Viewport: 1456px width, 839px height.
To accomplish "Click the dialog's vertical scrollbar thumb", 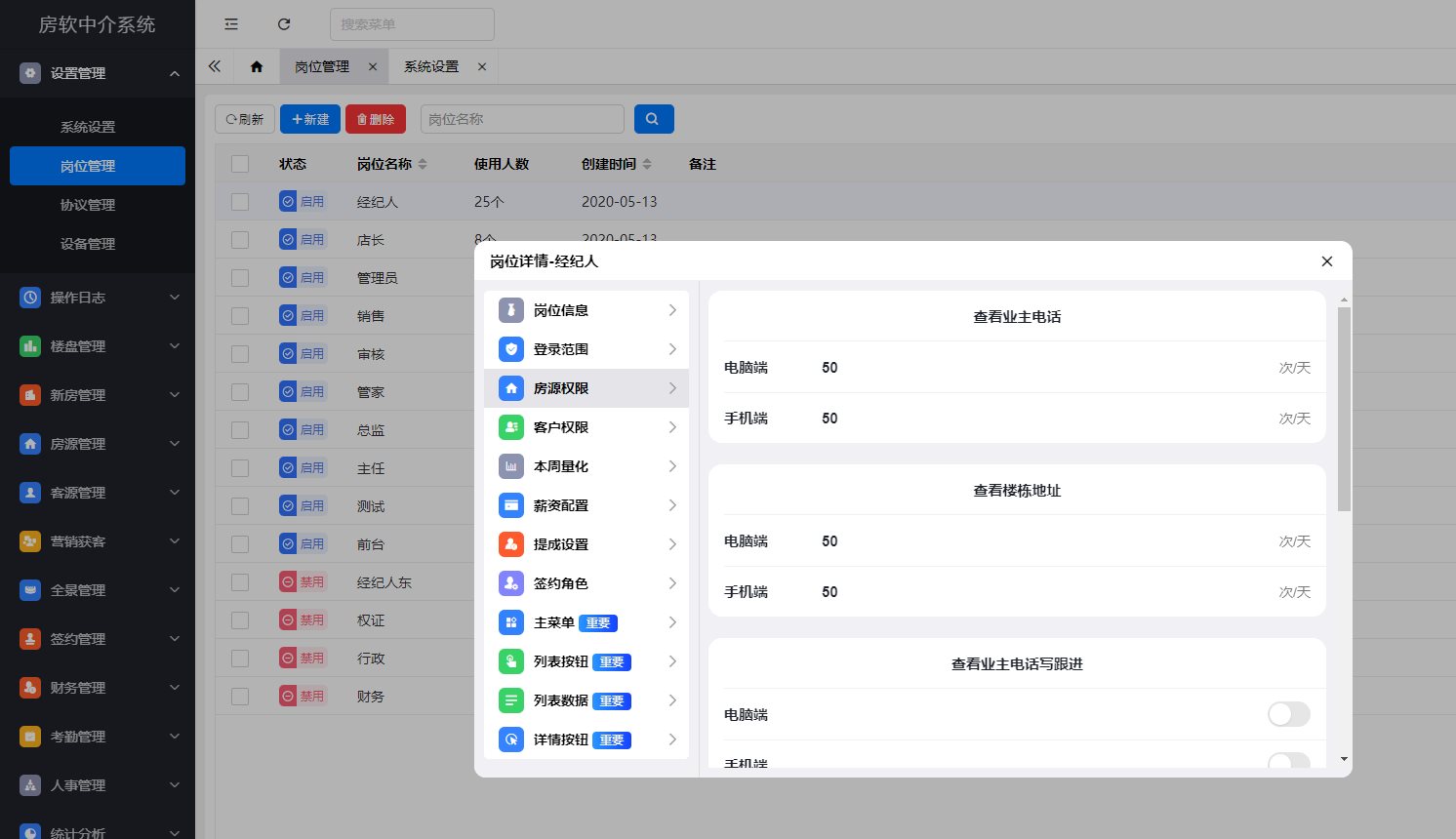I will [x=1344, y=409].
